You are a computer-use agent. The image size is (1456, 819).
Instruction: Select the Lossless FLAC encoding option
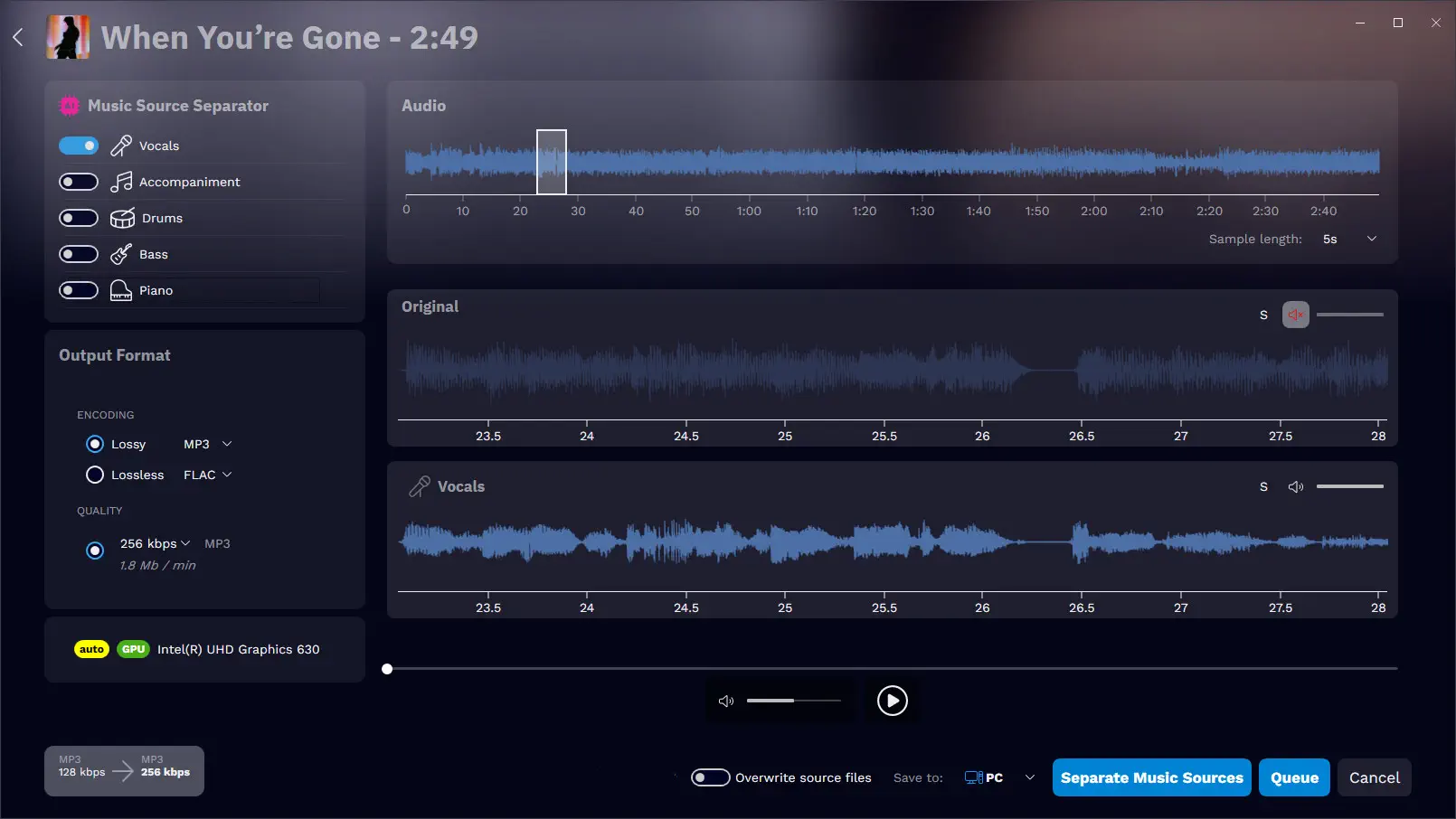pos(95,475)
